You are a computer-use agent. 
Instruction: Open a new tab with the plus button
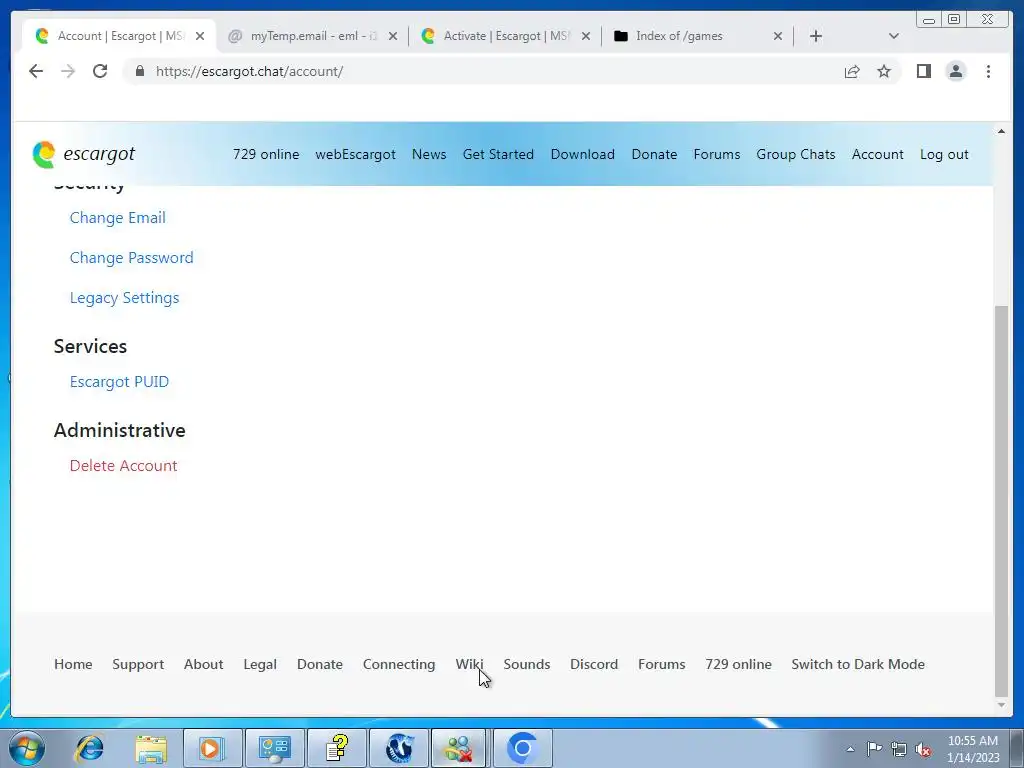[816, 36]
